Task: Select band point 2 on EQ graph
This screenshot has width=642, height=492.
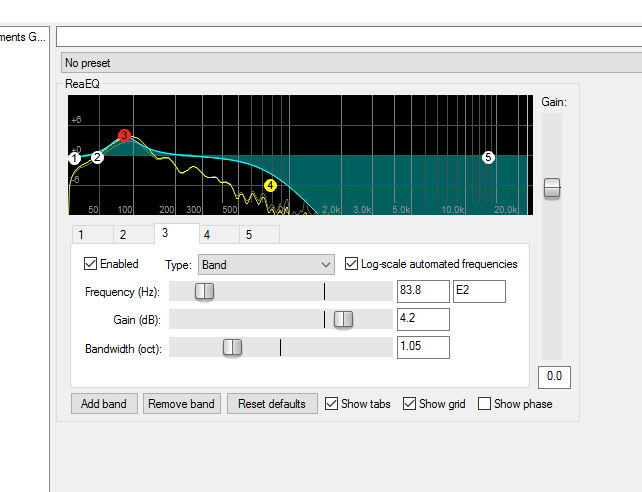Action: tap(97, 157)
